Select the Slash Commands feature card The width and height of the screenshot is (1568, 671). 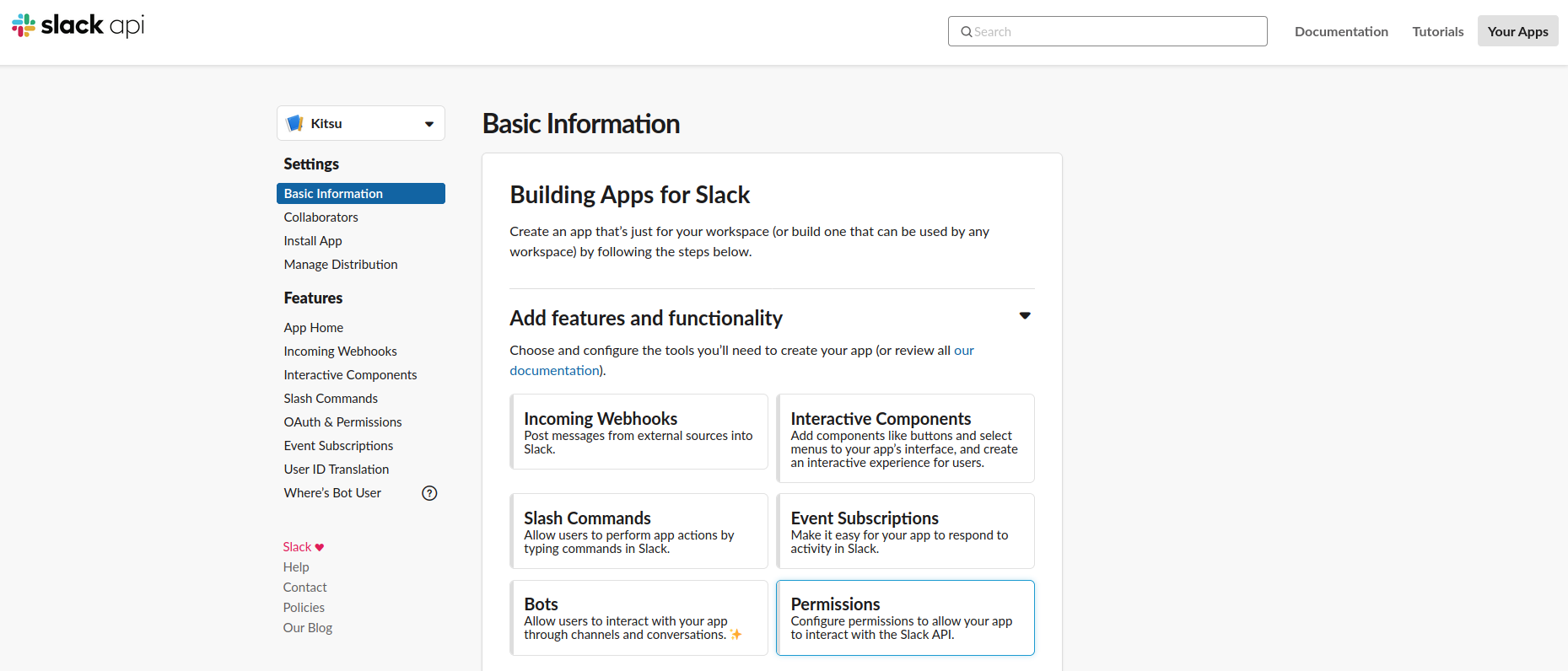click(639, 531)
